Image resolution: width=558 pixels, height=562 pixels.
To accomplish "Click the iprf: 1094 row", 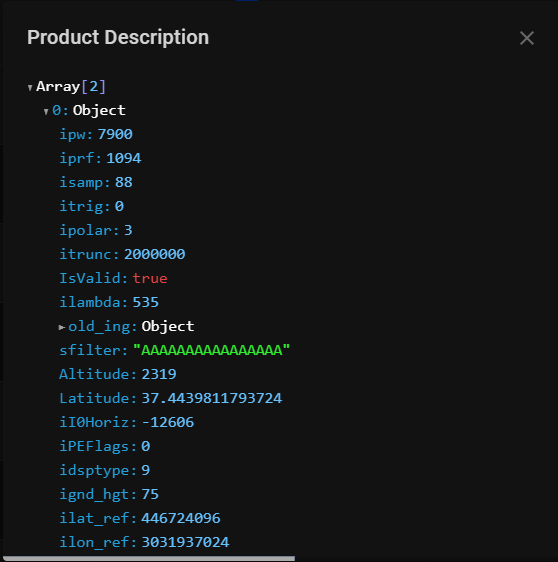I will [x=100, y=158].
